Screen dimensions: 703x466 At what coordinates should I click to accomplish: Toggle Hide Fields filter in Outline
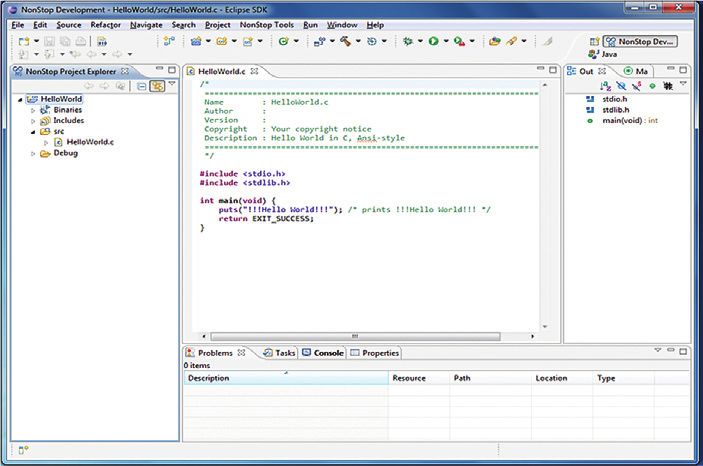tap(621, 86)
